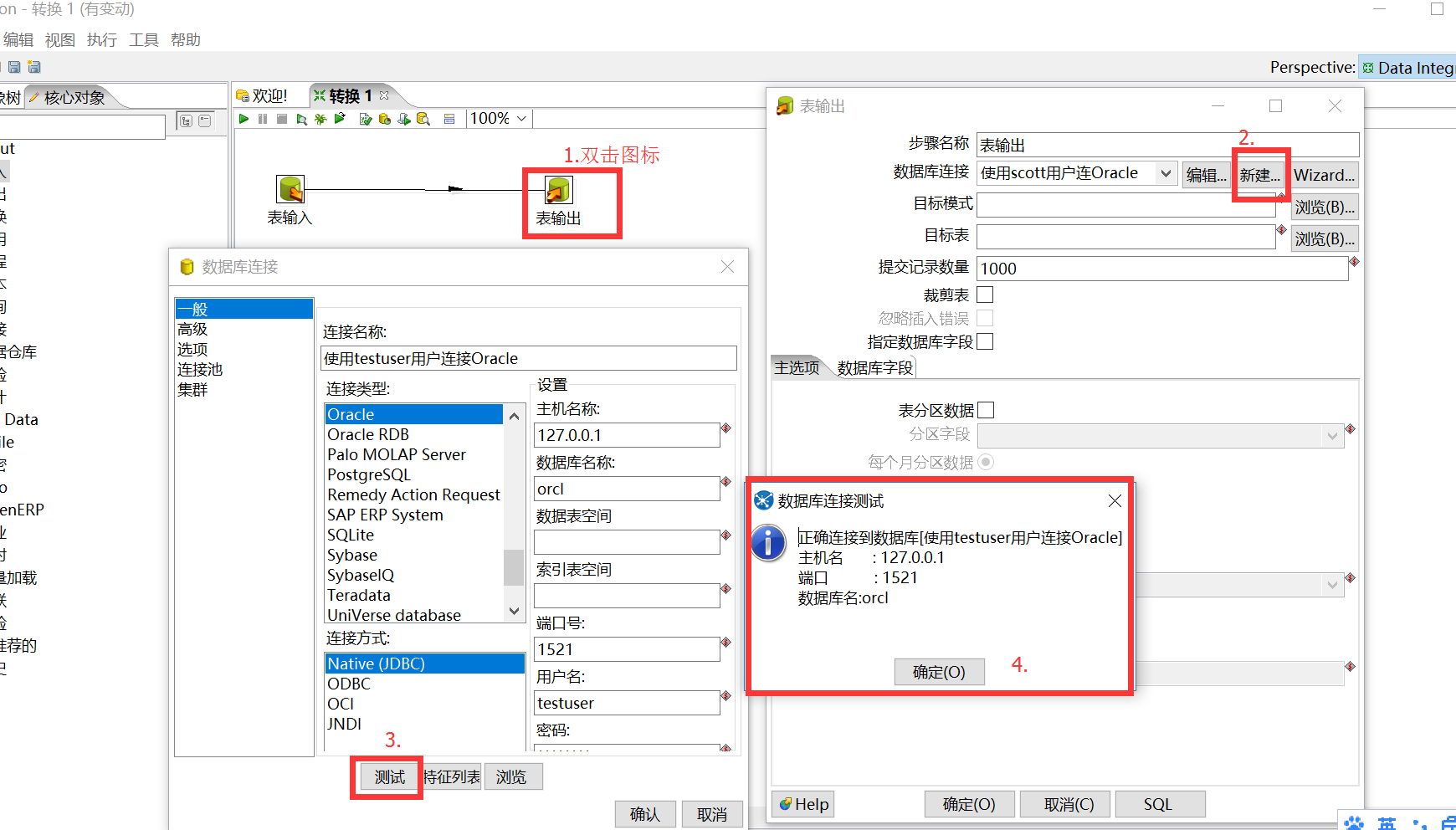The height and width of the screenshot is (830, 1456).
Task: Open the 100% zoom dropdown
Action: click(521, 119)
